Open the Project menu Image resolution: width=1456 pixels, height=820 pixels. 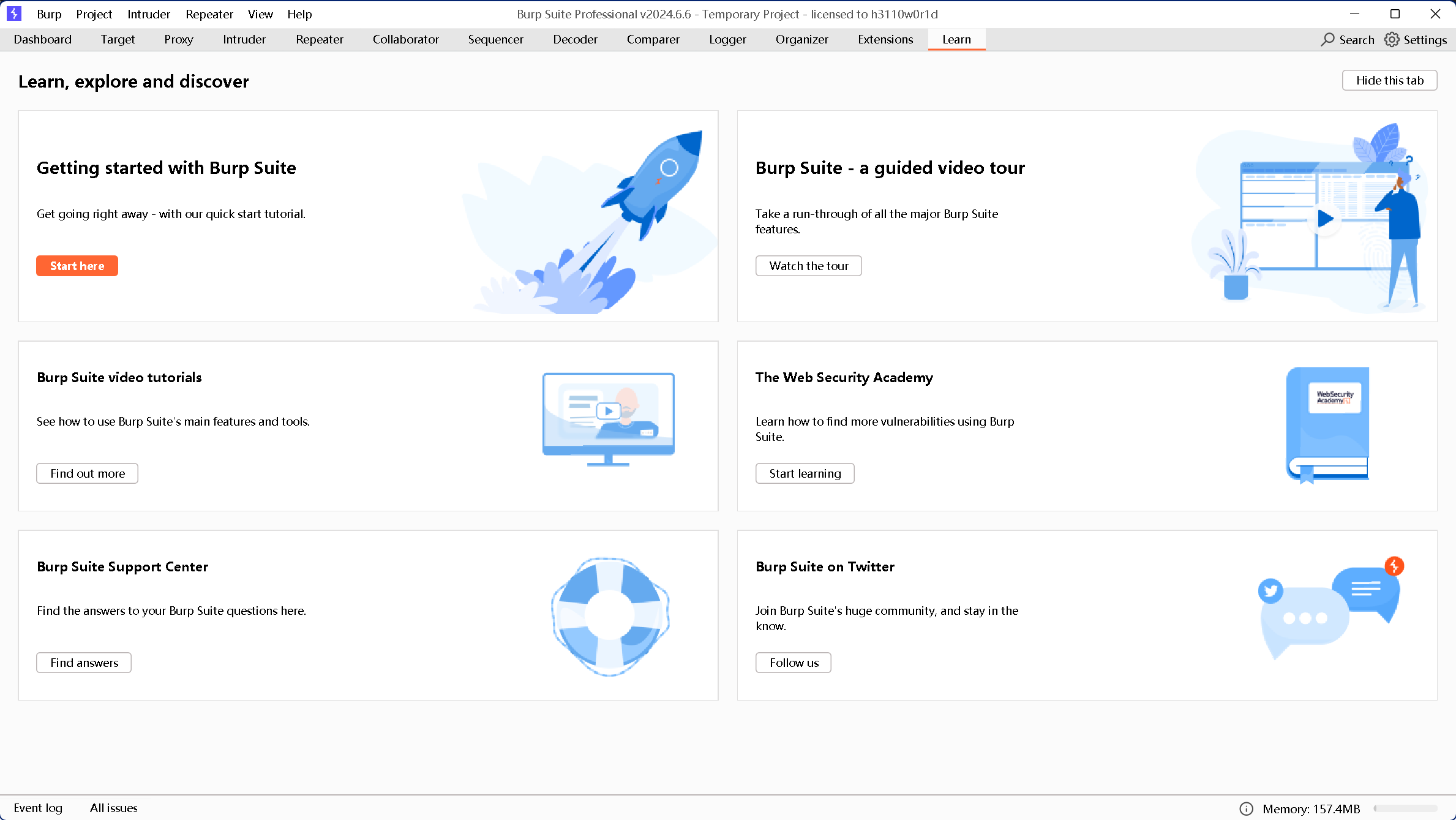pyautogui.click(x=94, y=13)
